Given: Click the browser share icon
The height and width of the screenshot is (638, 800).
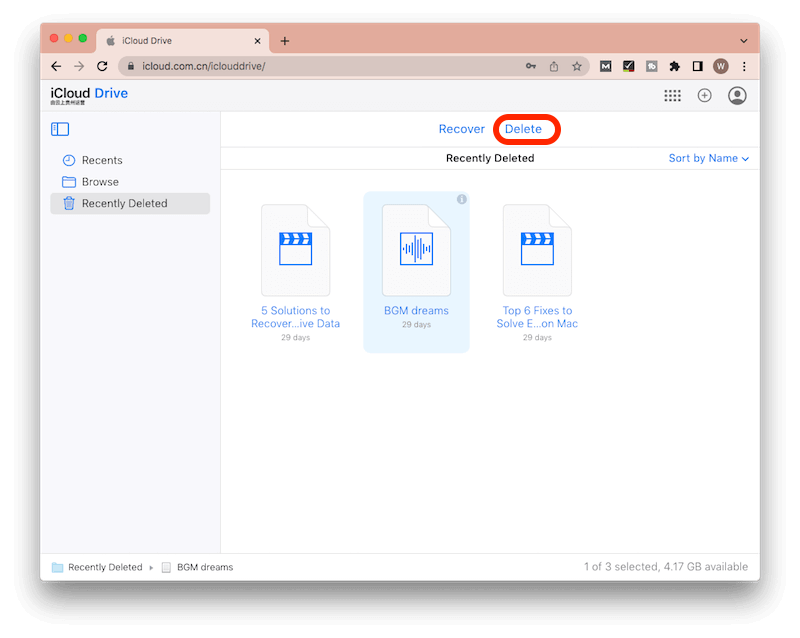Looking at the screenshot, I should click(x=554, y=66).
